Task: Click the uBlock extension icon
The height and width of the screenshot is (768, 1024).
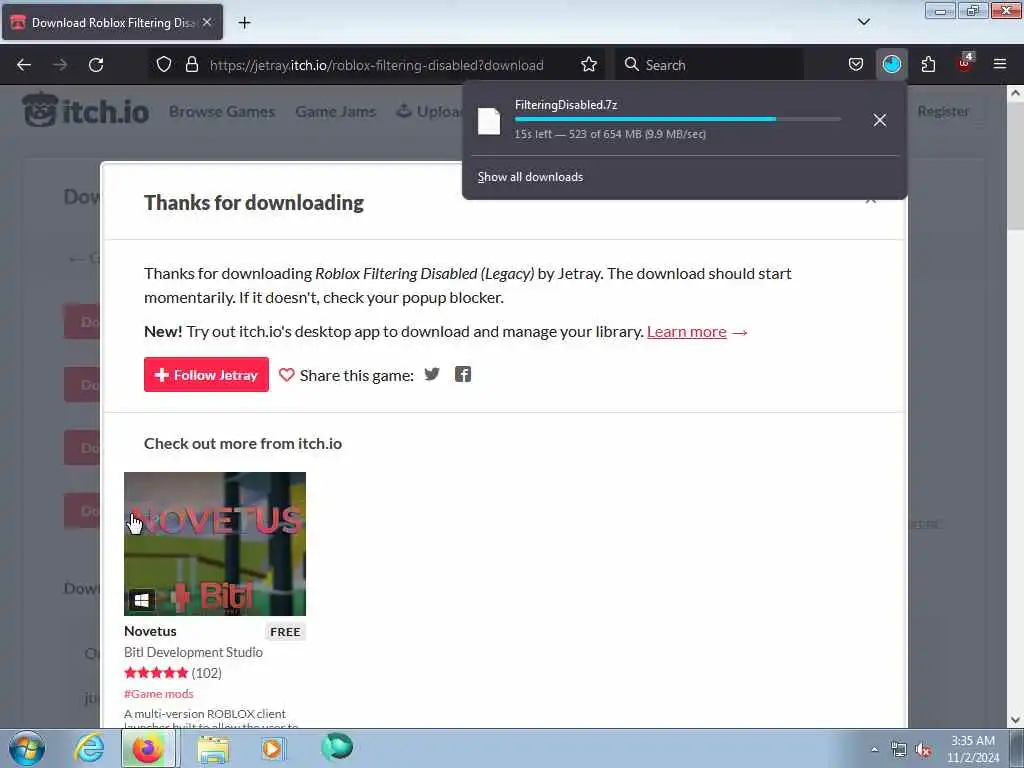Action: [965, 64]
